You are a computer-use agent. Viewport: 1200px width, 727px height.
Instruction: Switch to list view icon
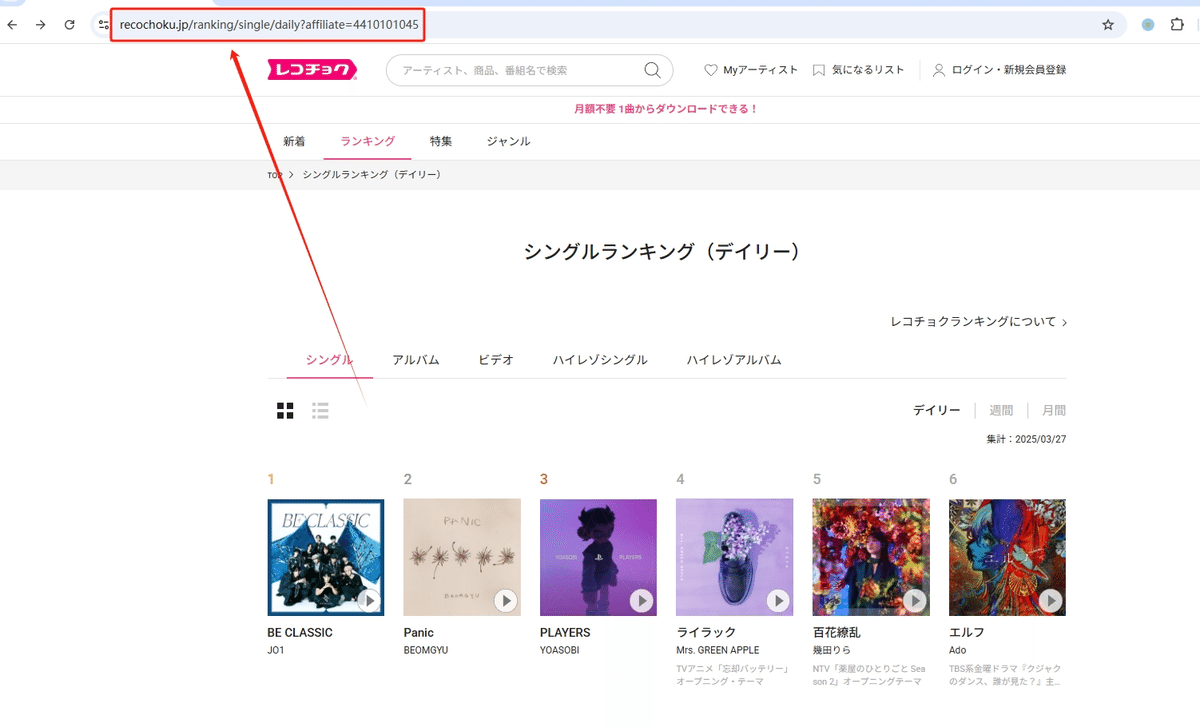320,410
